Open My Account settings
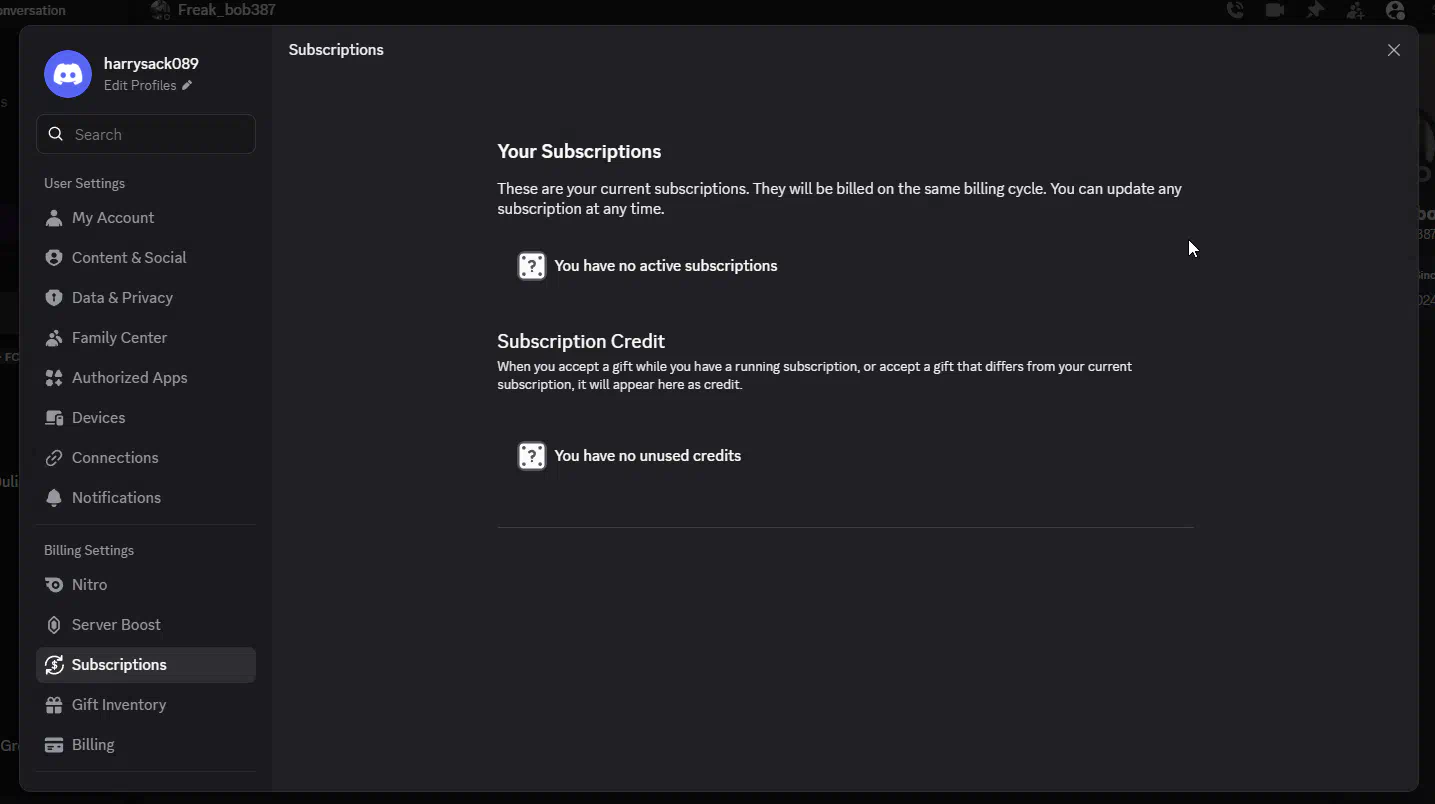Screen dimensions: 1435x804 pyautogui.click(x=113, y=218)
